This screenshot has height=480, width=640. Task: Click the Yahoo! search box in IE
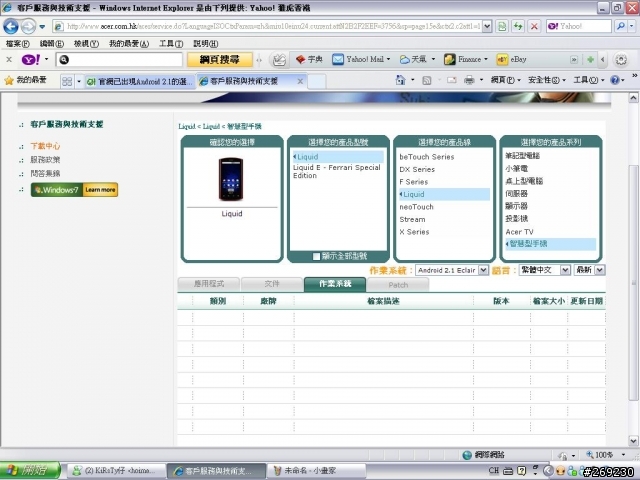point(579,27)
